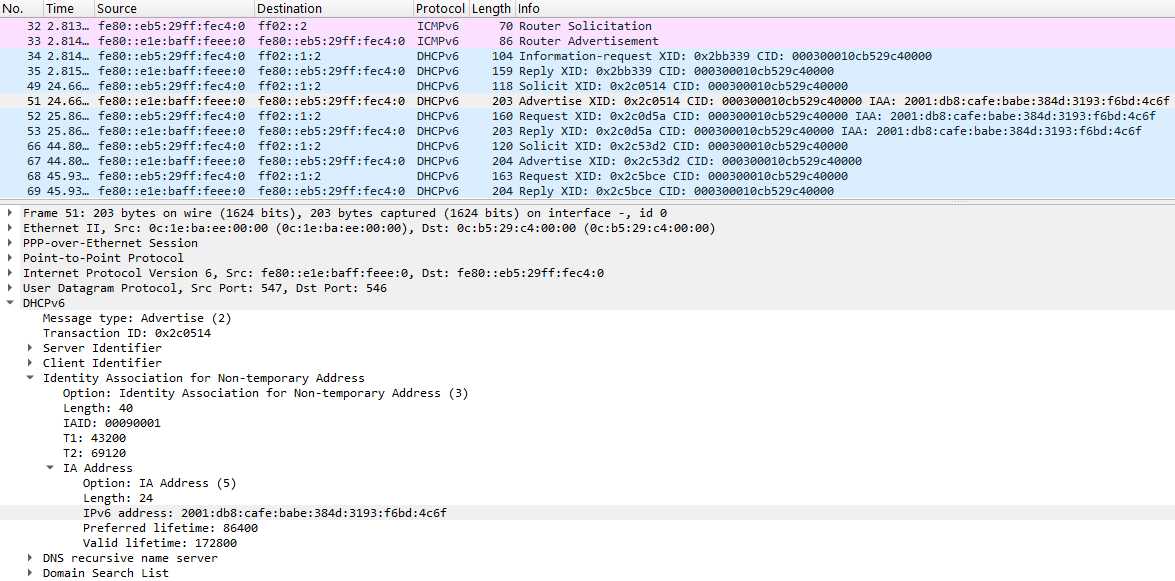Collapse the DHCPv6 section

pyautogui.click(x=9, y=303)
